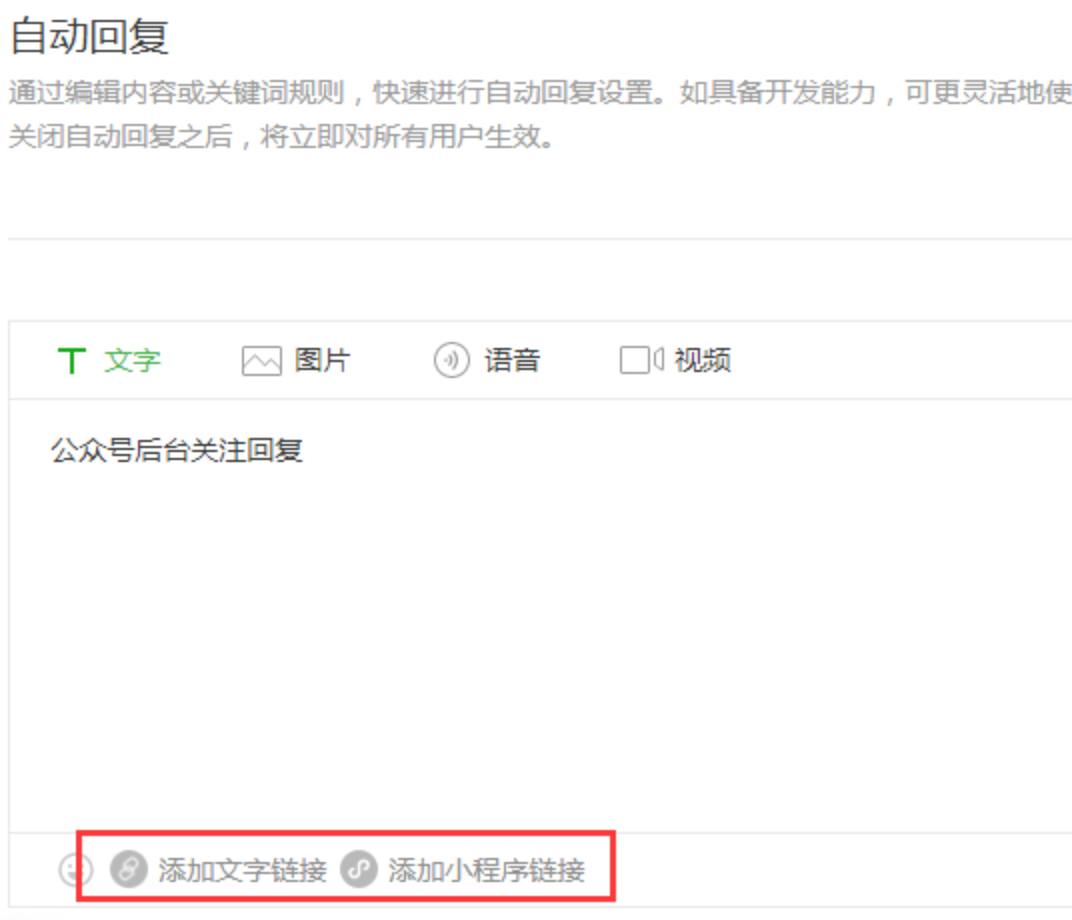The height and width of the screenshot is (920, 1072).
Task: Select the green T text icon
Action: point(72,360)
